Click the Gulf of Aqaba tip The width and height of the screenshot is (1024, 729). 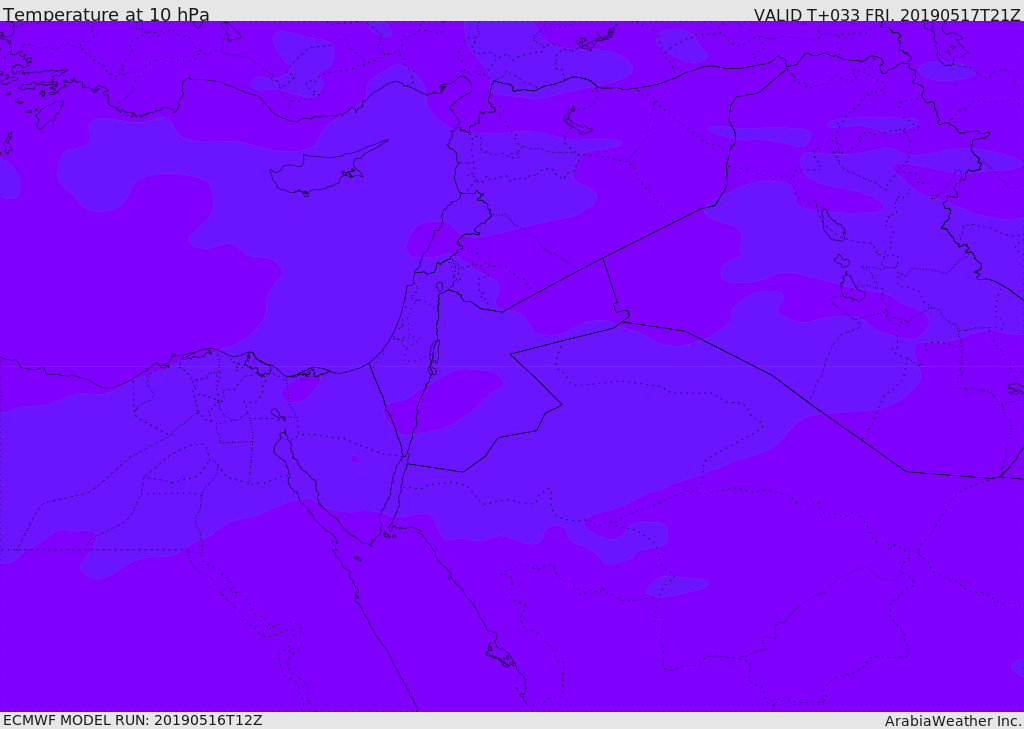[405, 455]
